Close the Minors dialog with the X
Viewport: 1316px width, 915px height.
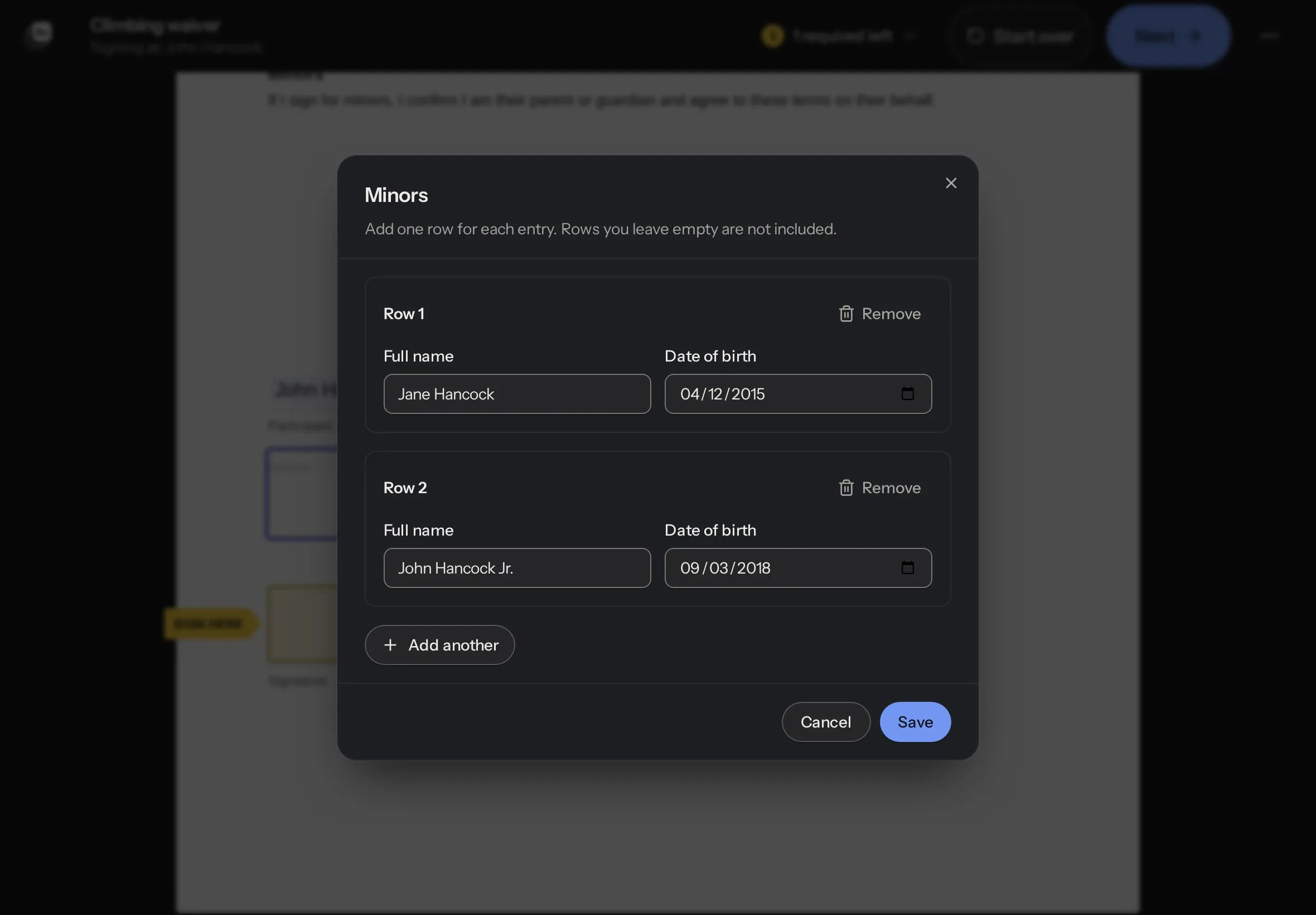951,183
